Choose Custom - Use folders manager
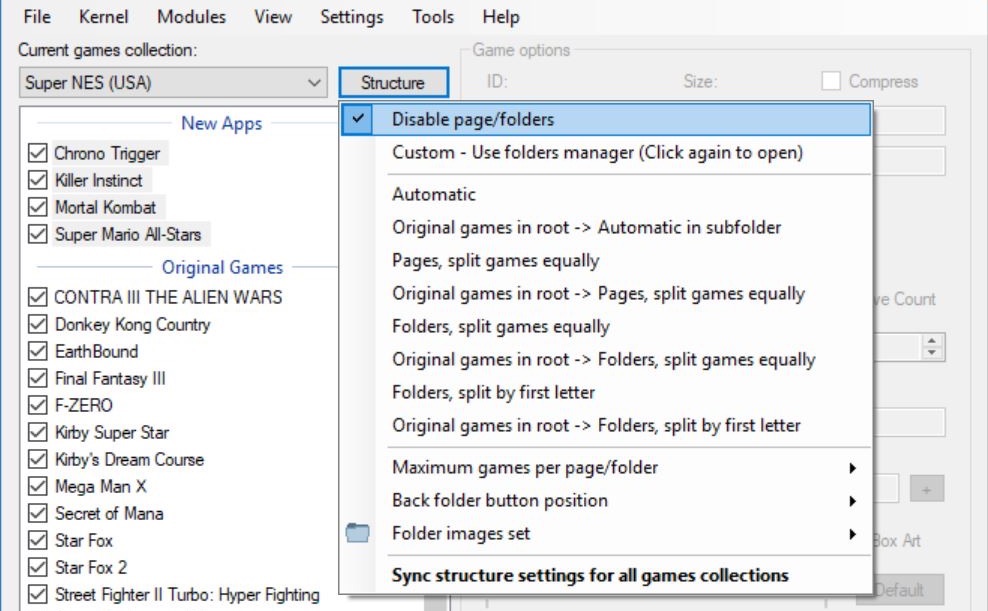This screenshot has width=988, height=611. [606, 152]
